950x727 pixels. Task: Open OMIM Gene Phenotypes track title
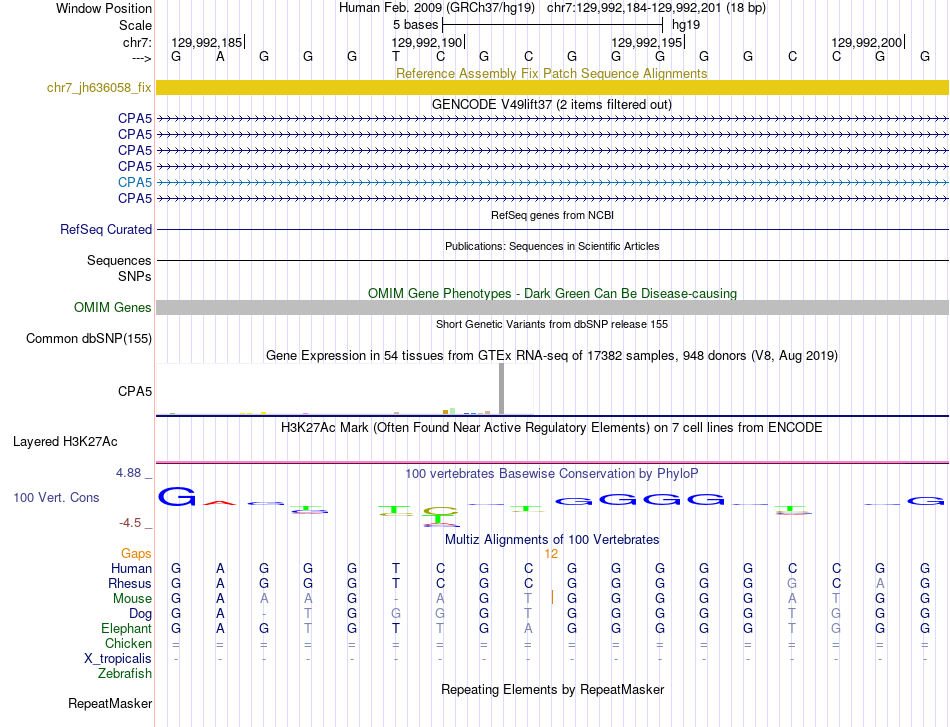(552, 293)
